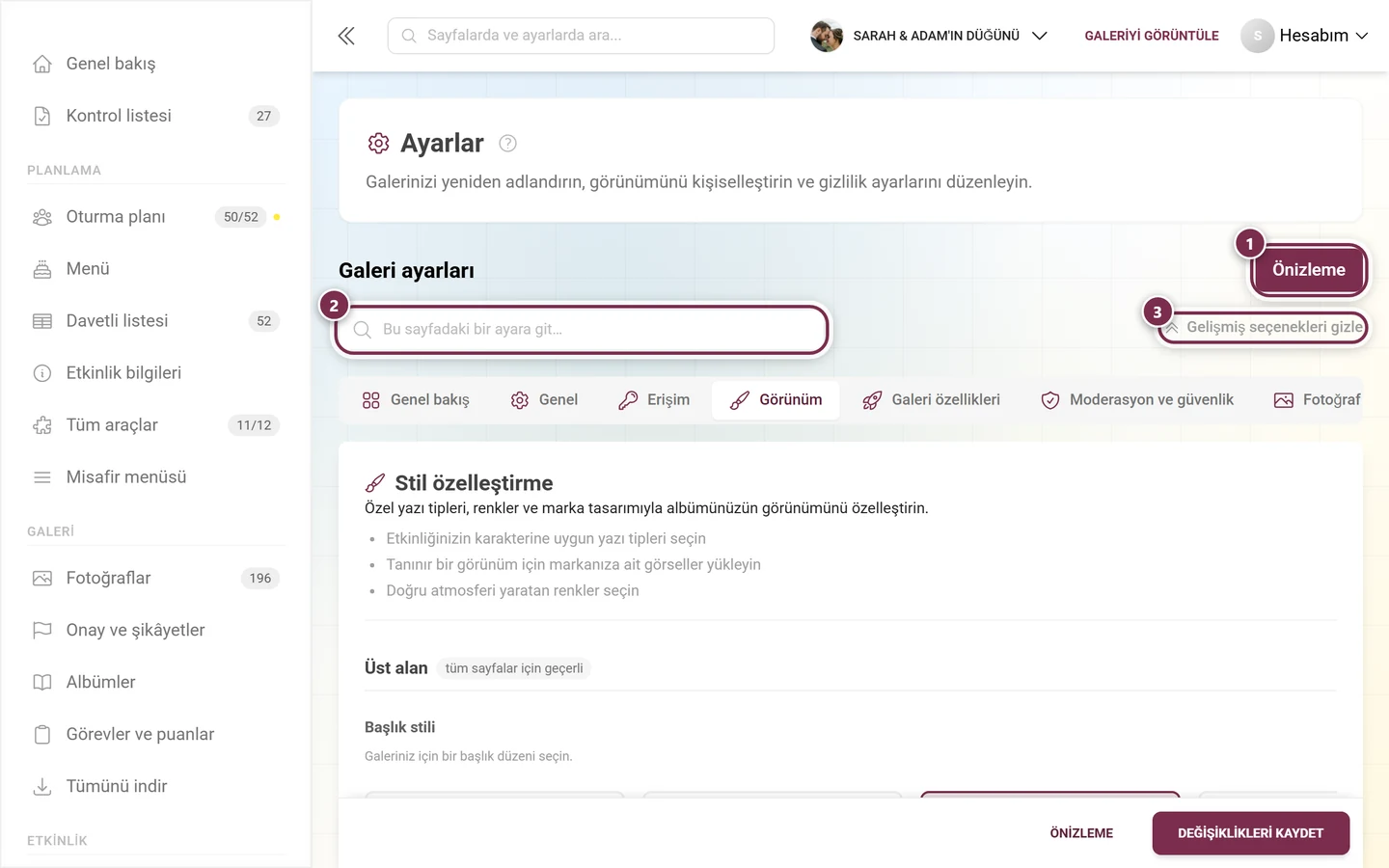Click the Tümünü indir download icon
This screenshot has width=1389, height=868.
(x=42, y=787)
